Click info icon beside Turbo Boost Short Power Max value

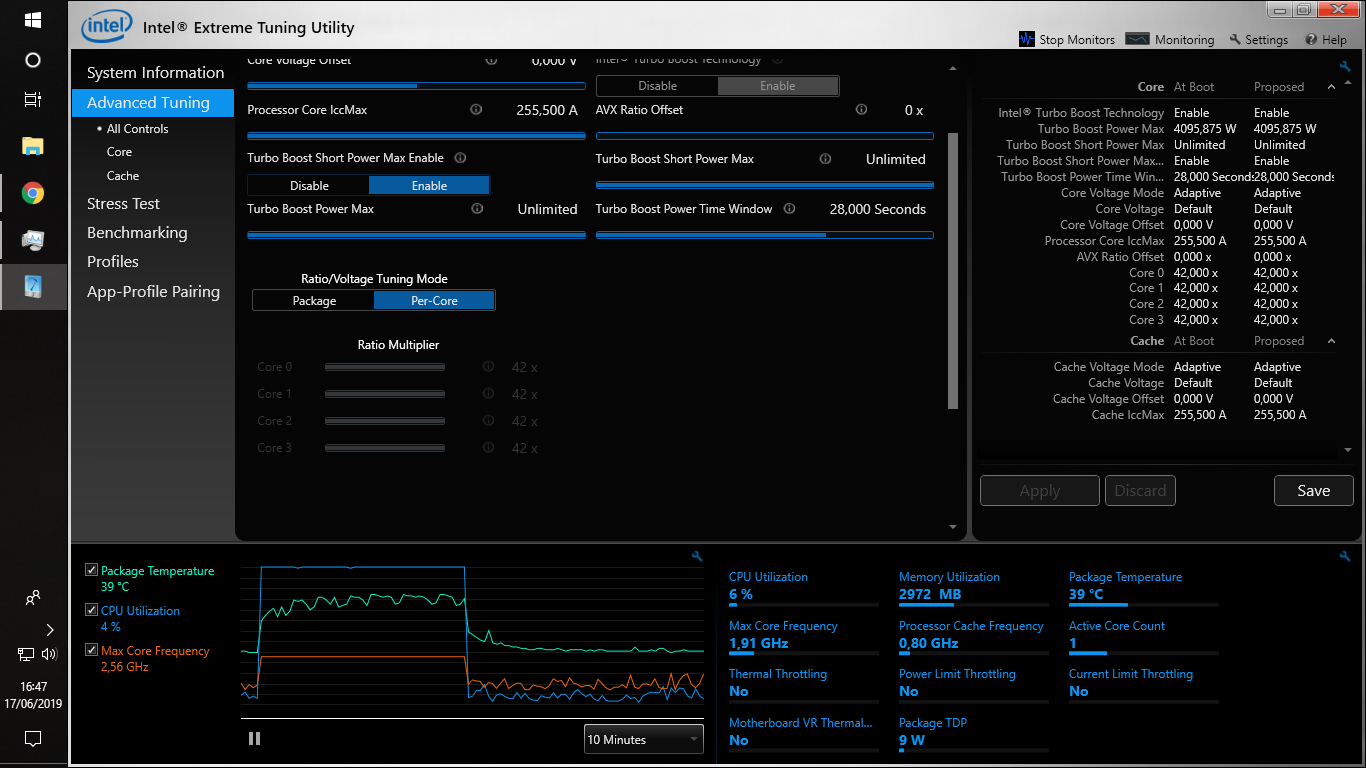(825, 159)
